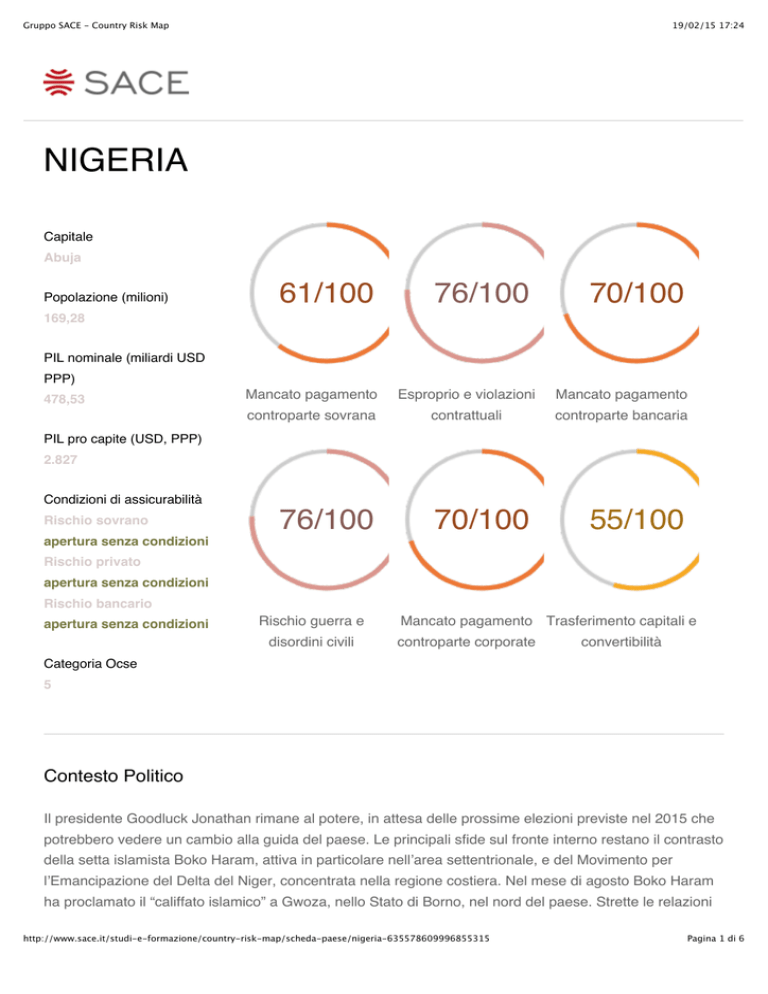Screen dimensions: 768x994
Task: Click the Categoria Ocse value 5
Action: (48, 685)
